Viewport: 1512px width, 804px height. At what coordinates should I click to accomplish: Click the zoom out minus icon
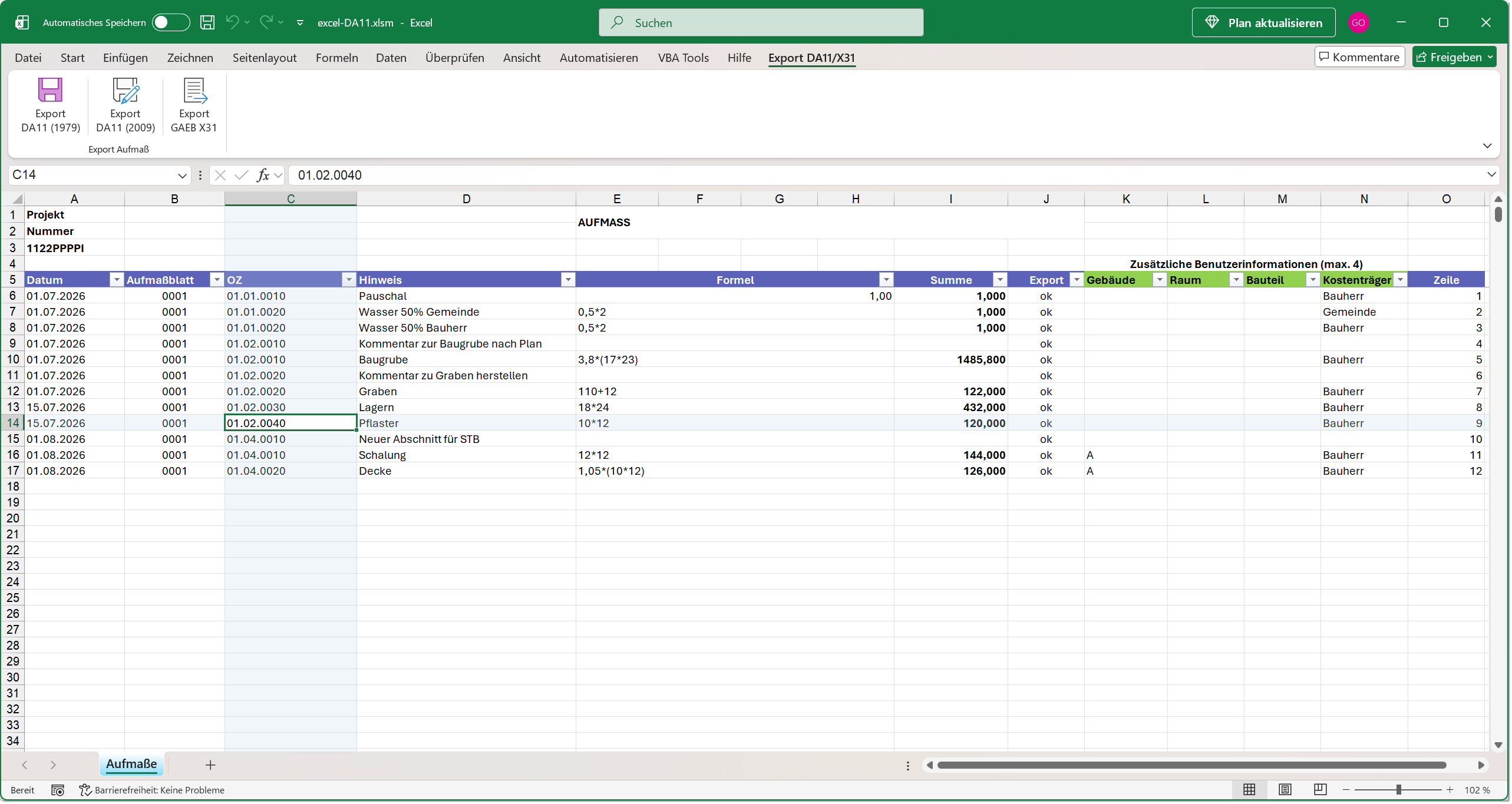click(1346, 790)
